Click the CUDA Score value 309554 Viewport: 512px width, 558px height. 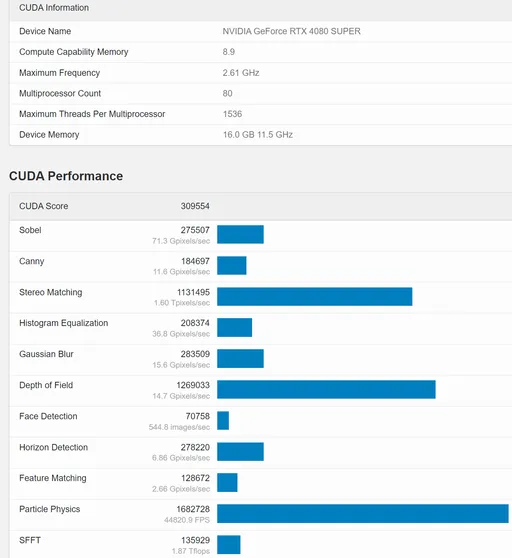195,206
